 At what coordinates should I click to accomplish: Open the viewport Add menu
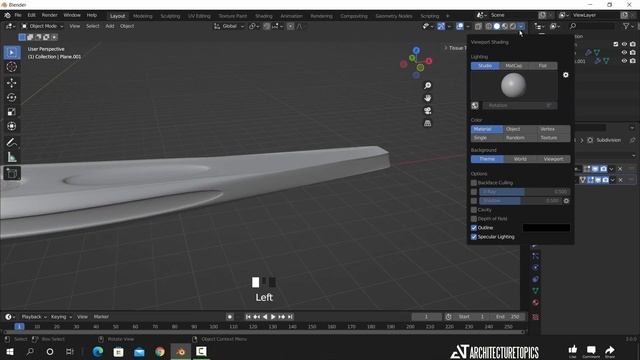pyautogui.click(x=110, y=26)
